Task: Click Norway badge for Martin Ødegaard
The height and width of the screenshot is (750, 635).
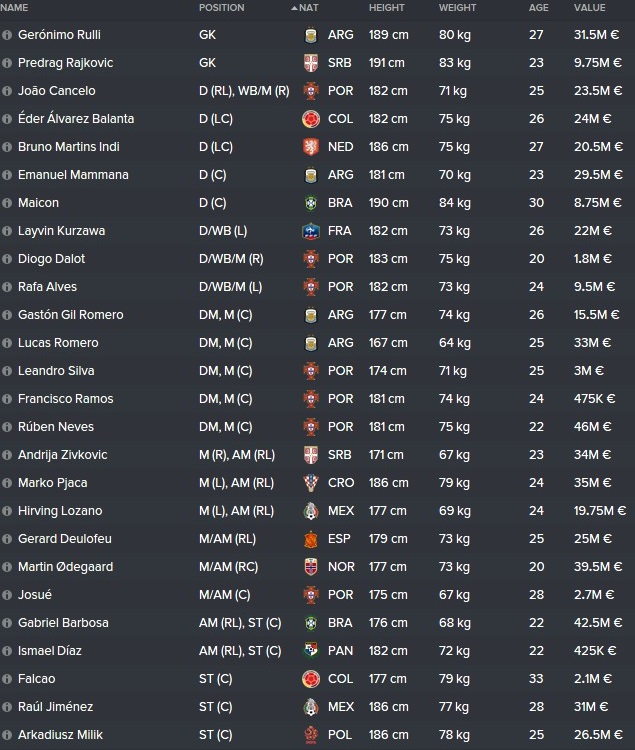Action: (311, 567)
